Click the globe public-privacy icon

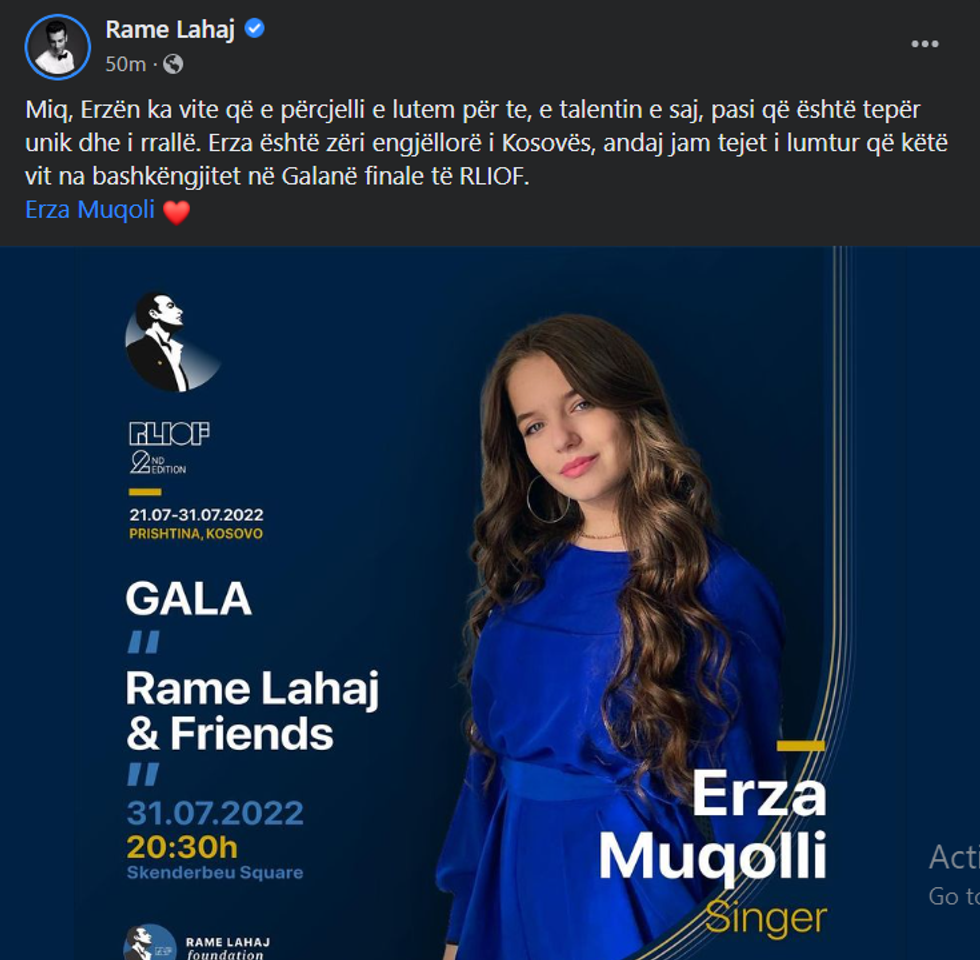coord(173,64)
